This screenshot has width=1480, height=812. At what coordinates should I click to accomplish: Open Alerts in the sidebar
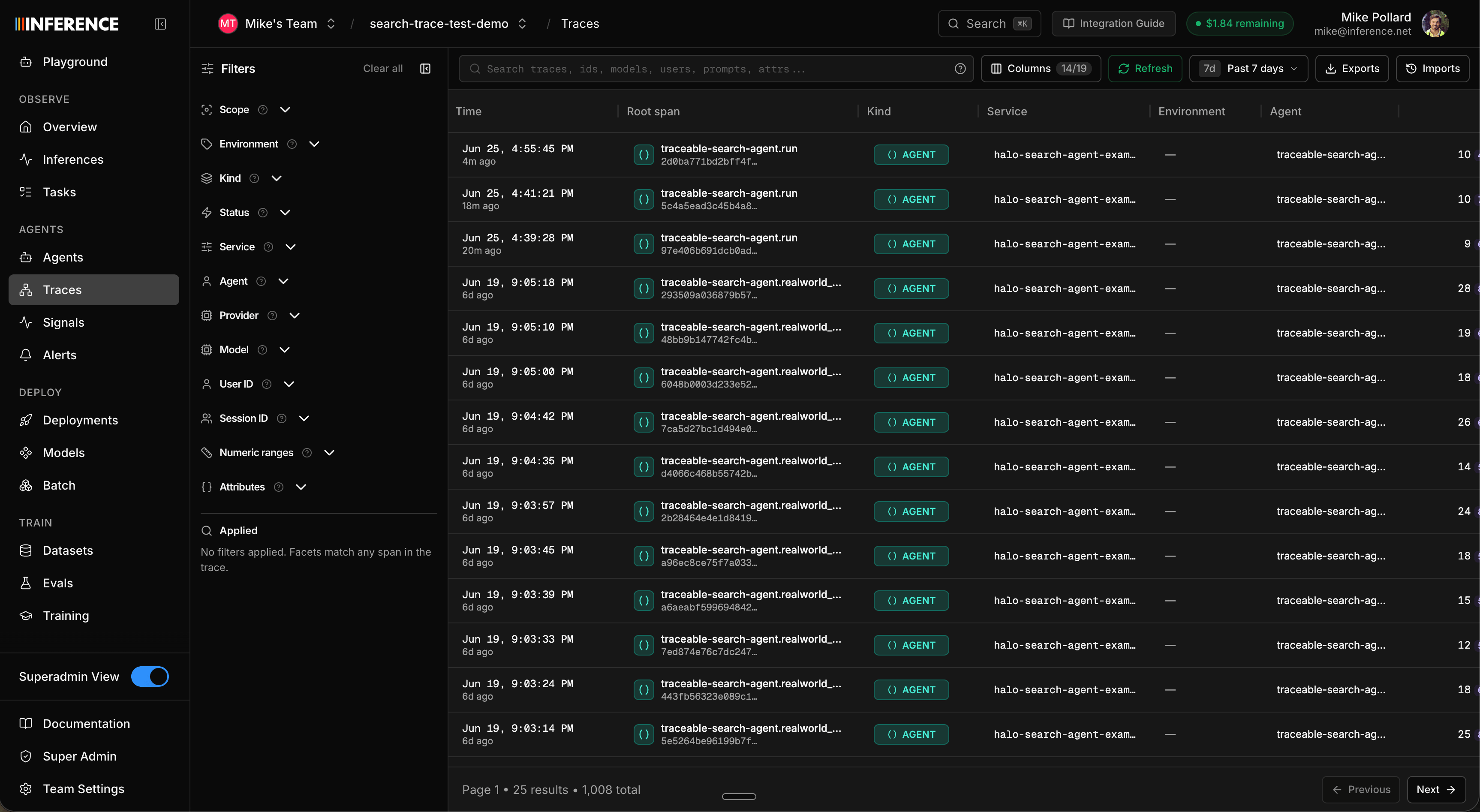click(93, 355)
